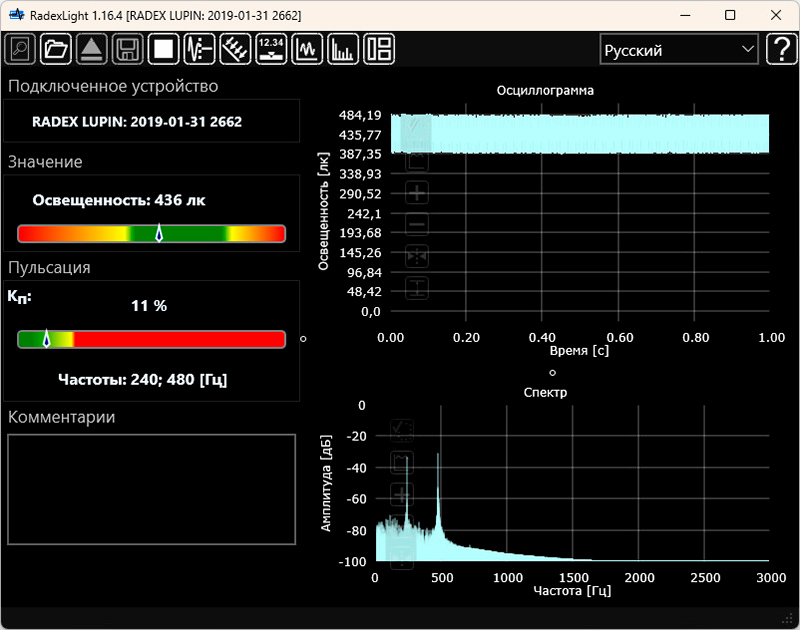Click the illuminance gradient bar indicator
Screen dimensions: 800x630
coord(152,233)
